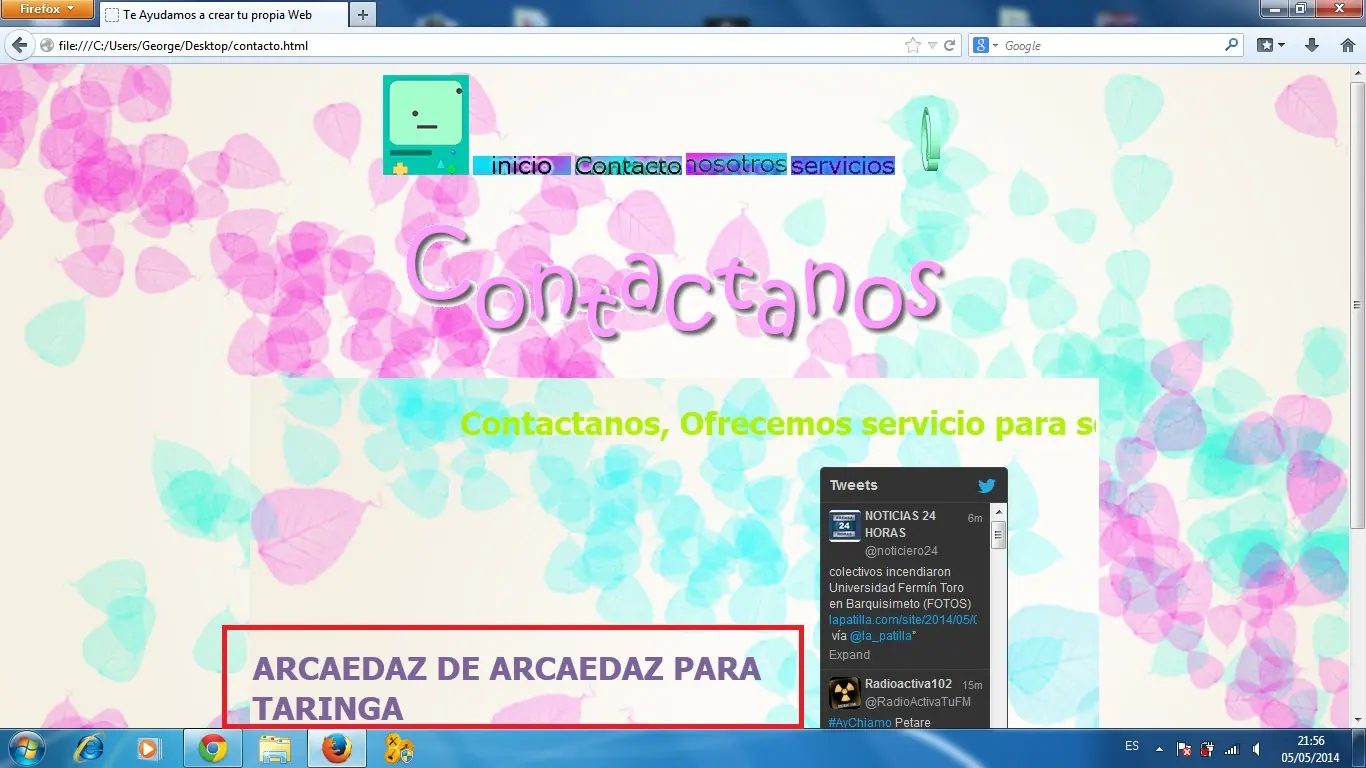Open the Firefox bookmarks menu button

[1271, 45]
